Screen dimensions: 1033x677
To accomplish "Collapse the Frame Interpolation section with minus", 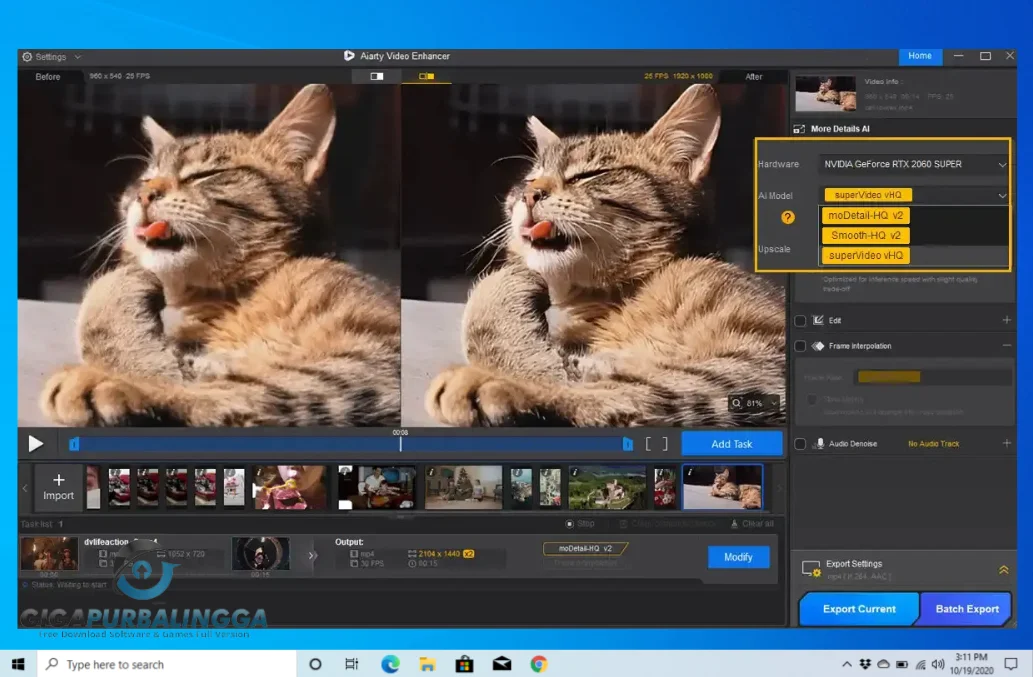I will 1006,345.
